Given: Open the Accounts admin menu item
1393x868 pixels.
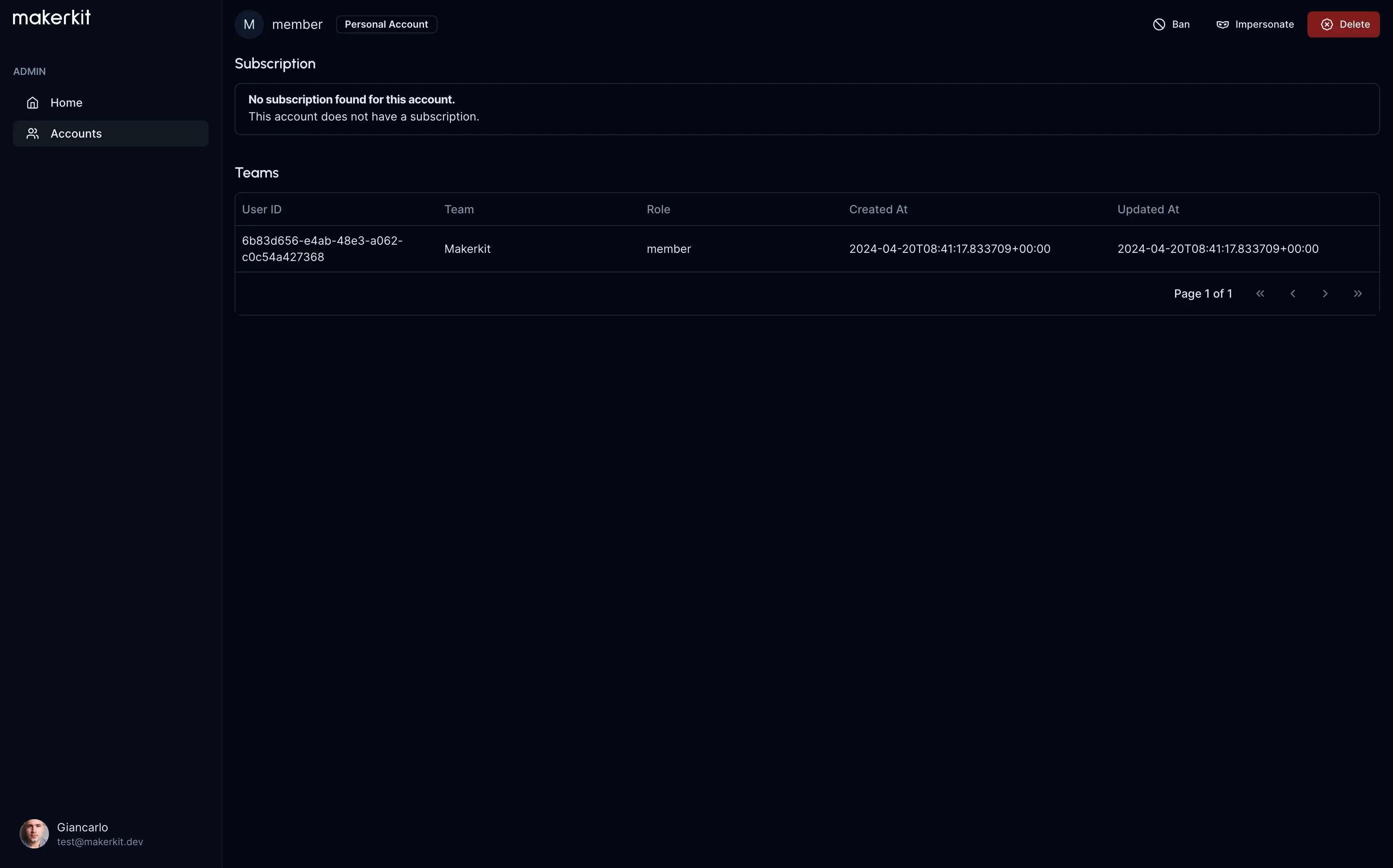Looking at the screenshot, I should 76,134.
